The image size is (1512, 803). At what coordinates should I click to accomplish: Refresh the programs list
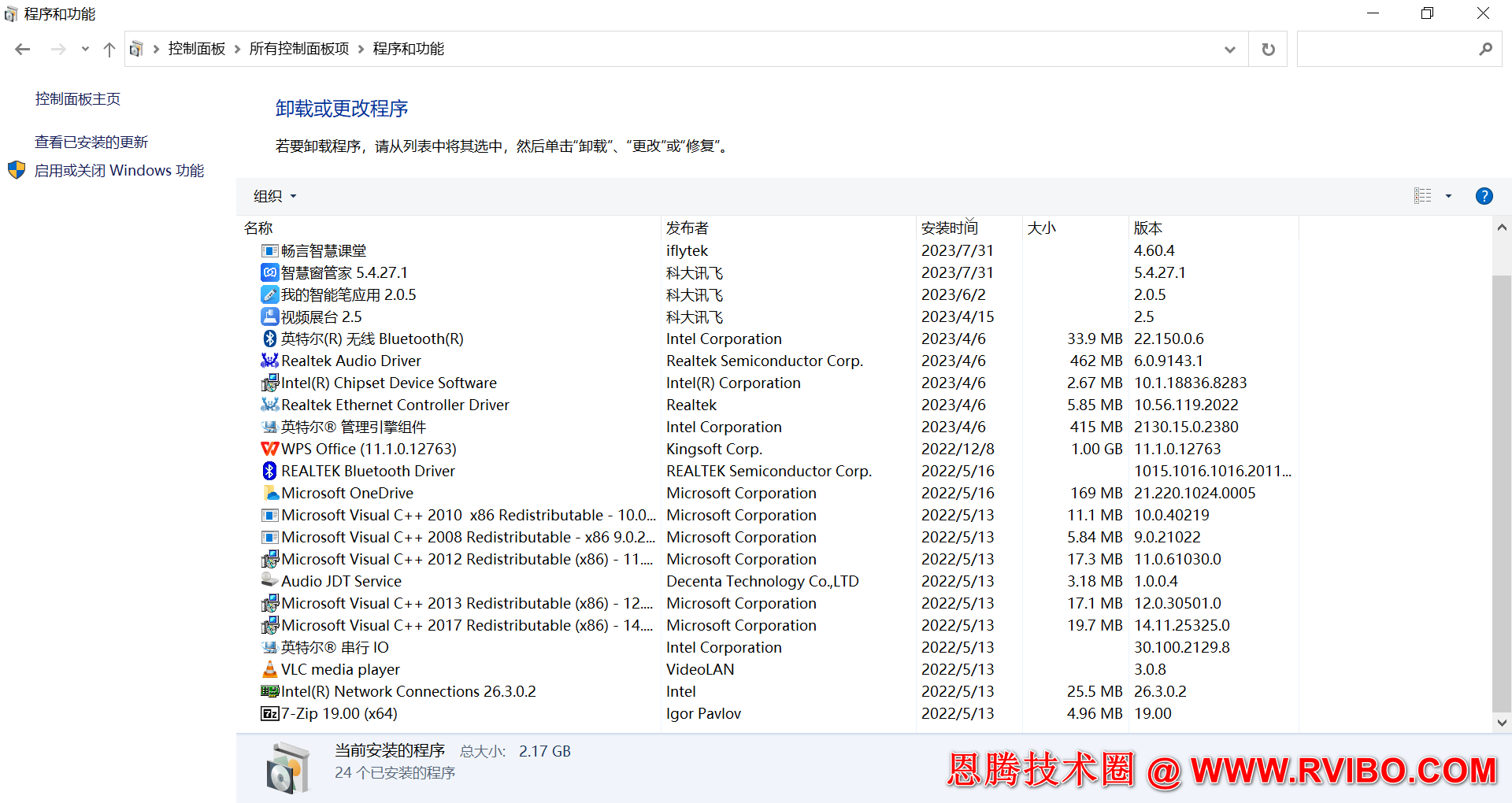pos(1268,49)
